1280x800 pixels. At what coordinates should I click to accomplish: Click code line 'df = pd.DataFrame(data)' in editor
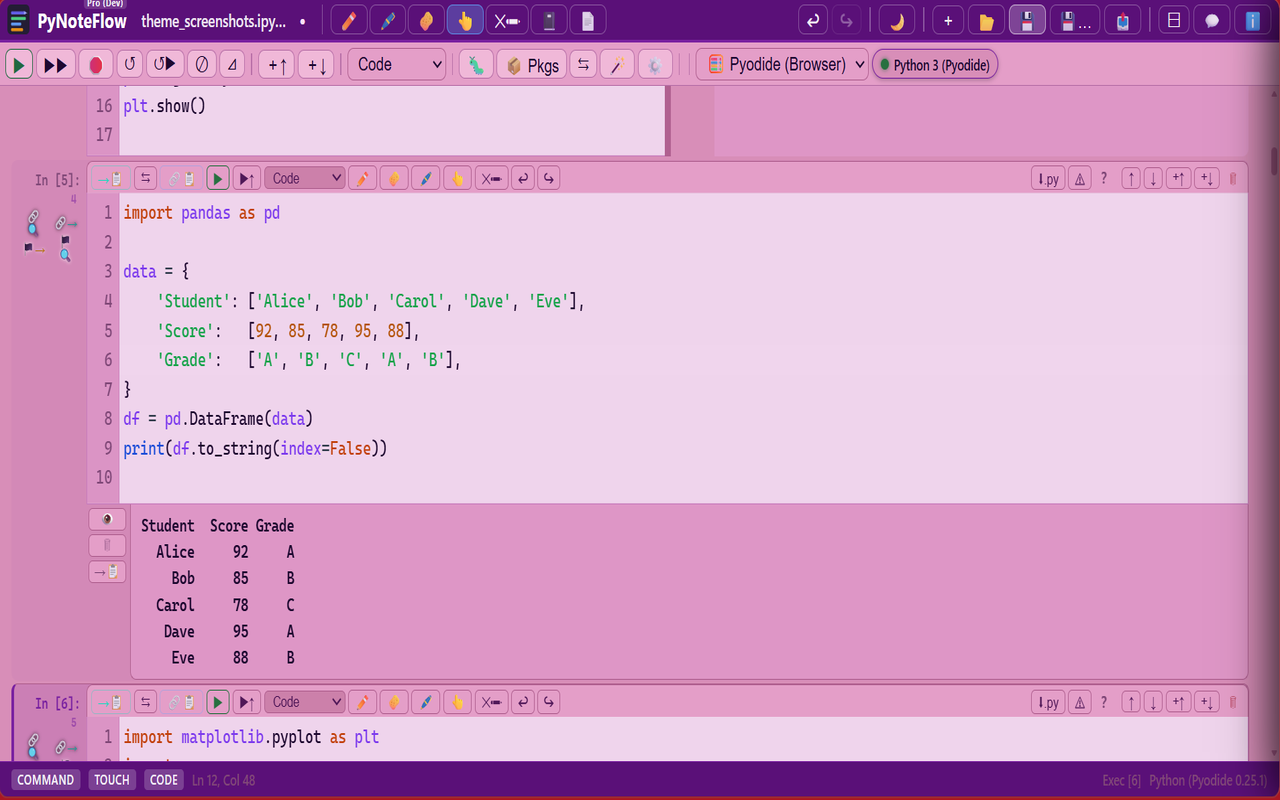tap(218, 419)
